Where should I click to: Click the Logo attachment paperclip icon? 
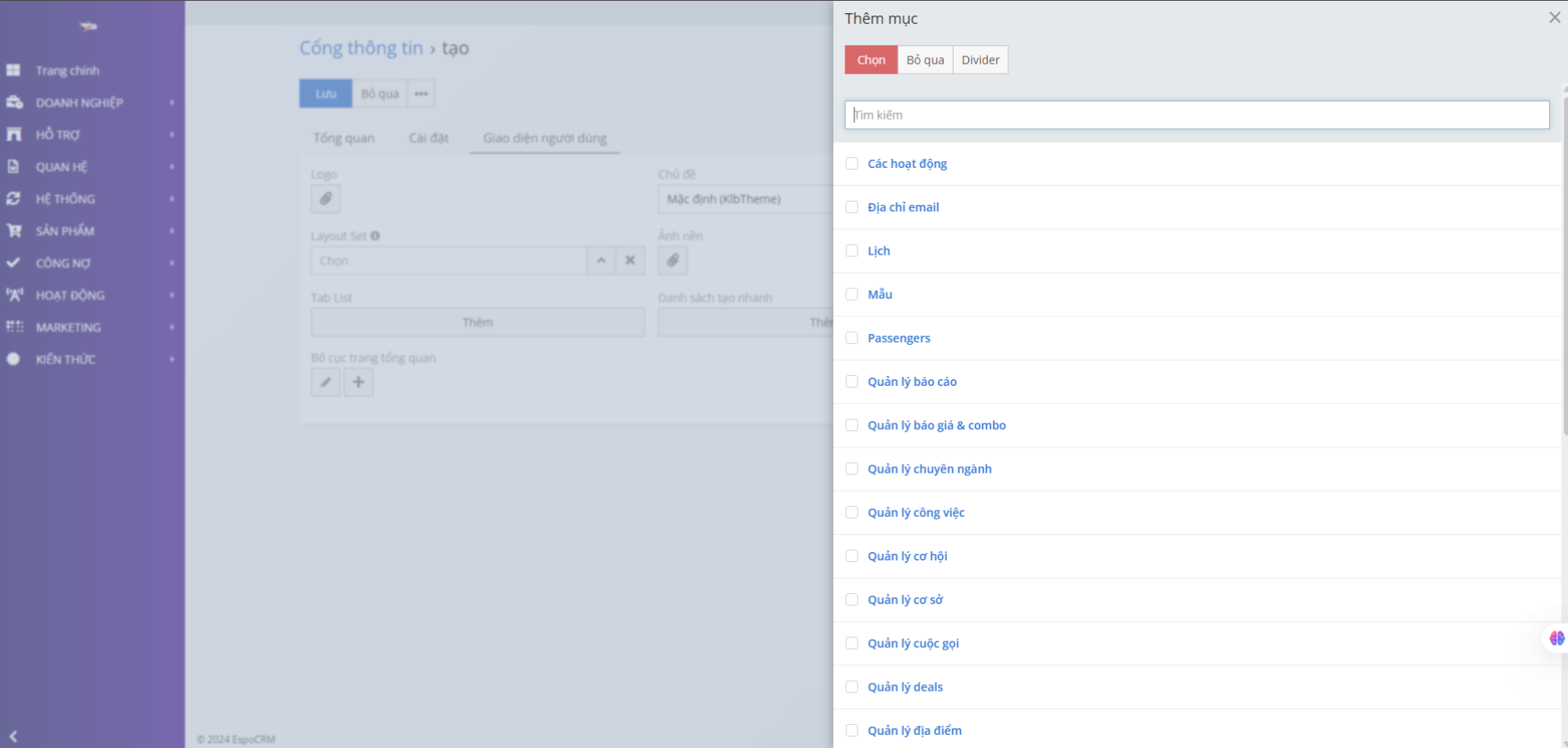click(x=325, y=199)
